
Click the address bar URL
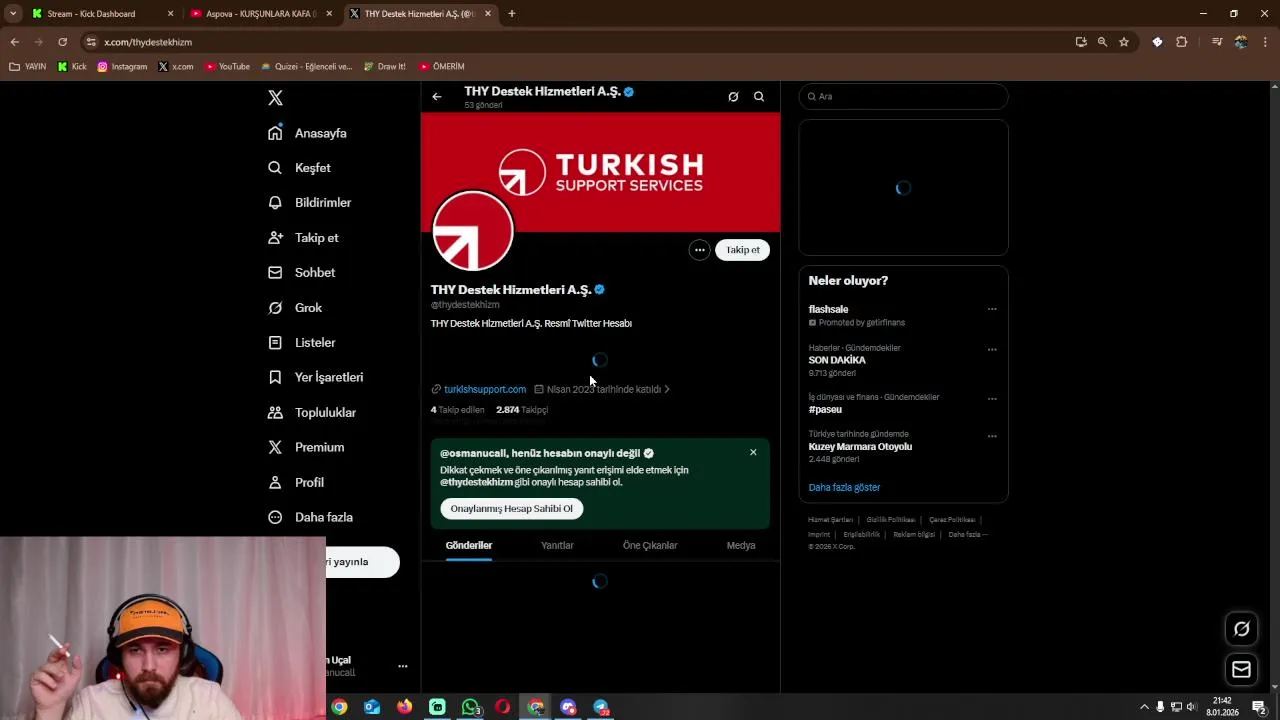[148, 42]
